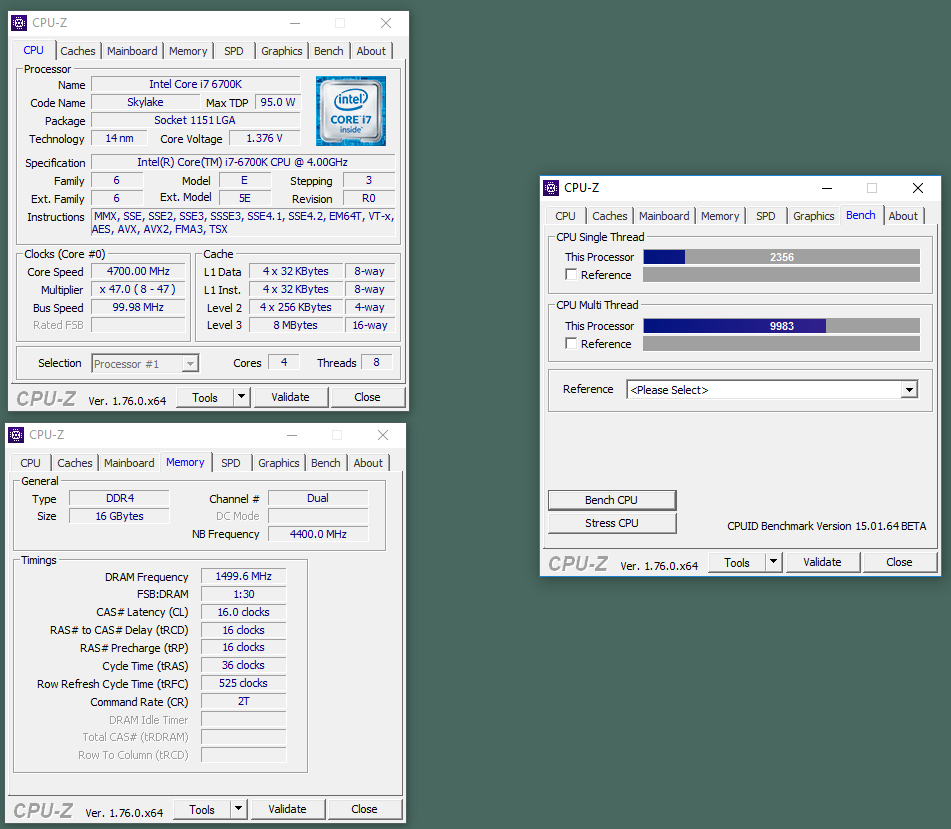Click multi thread score bar showing 9983
This screenshot has width=951, height=829.
click(x=782, y=326)
